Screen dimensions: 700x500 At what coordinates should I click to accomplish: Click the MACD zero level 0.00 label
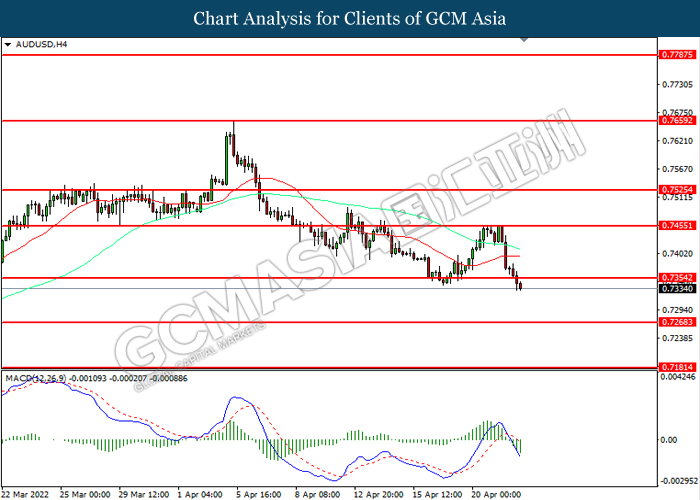pyautogui.click(x=668, y=440)
